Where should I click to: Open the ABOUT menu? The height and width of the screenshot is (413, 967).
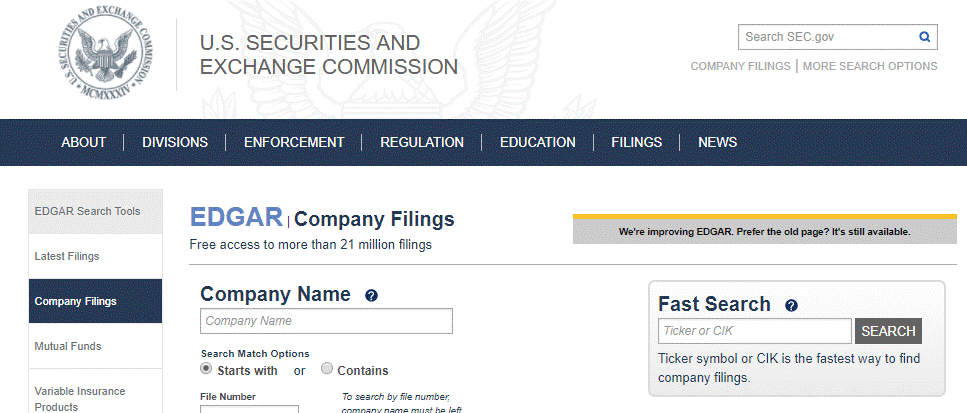coord(84,142)
